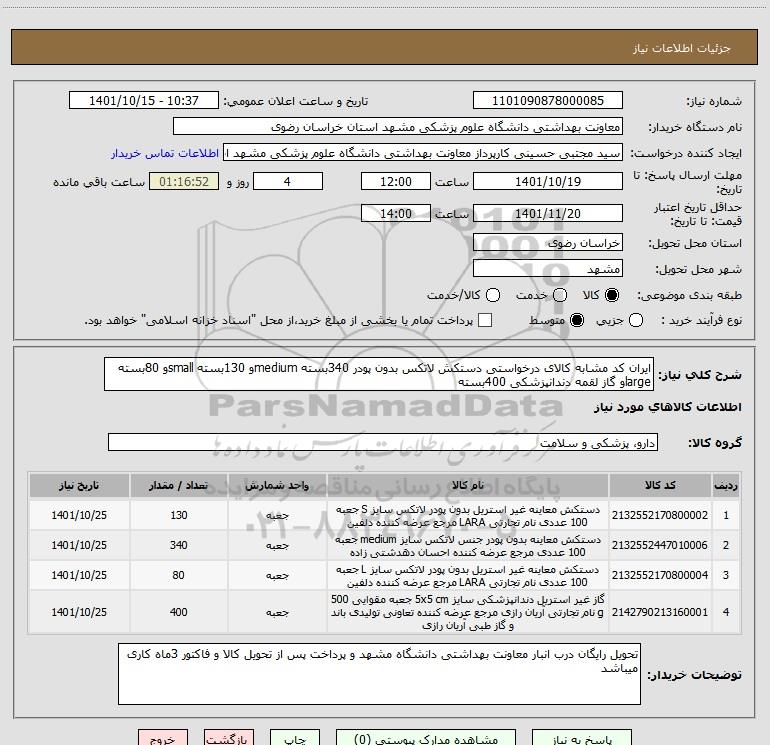Click the چاپ print button
The width and height of the screenshot is (770, 745).
coord(295,738)
